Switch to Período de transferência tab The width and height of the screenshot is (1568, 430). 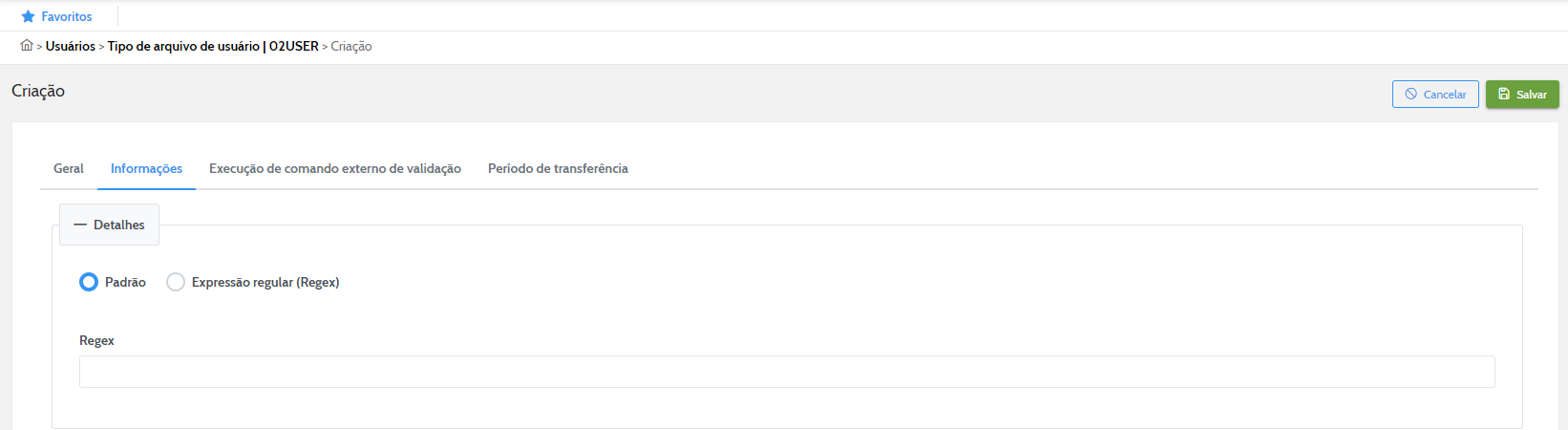coord(558,168)
